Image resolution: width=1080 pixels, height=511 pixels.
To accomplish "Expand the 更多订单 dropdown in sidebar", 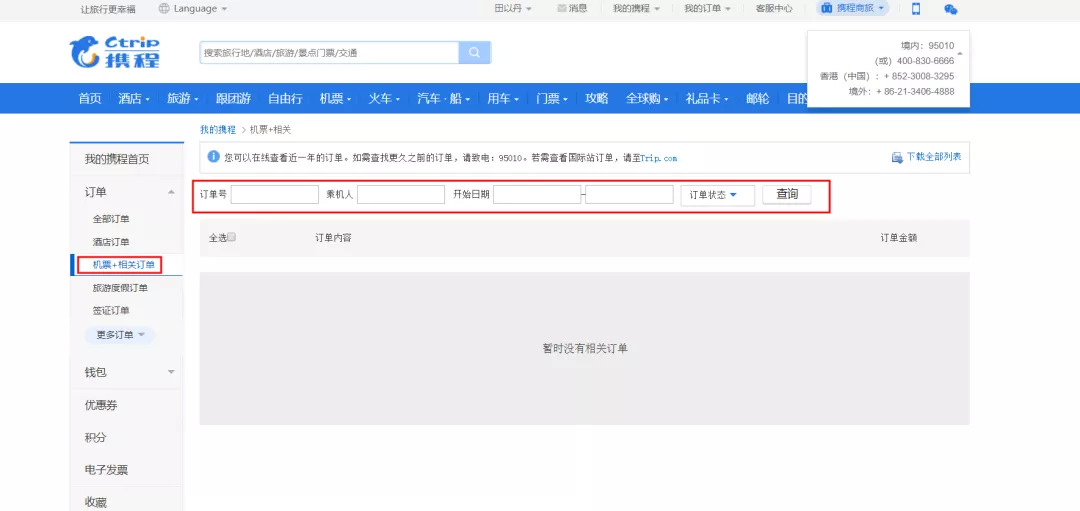I will point(120,335).
